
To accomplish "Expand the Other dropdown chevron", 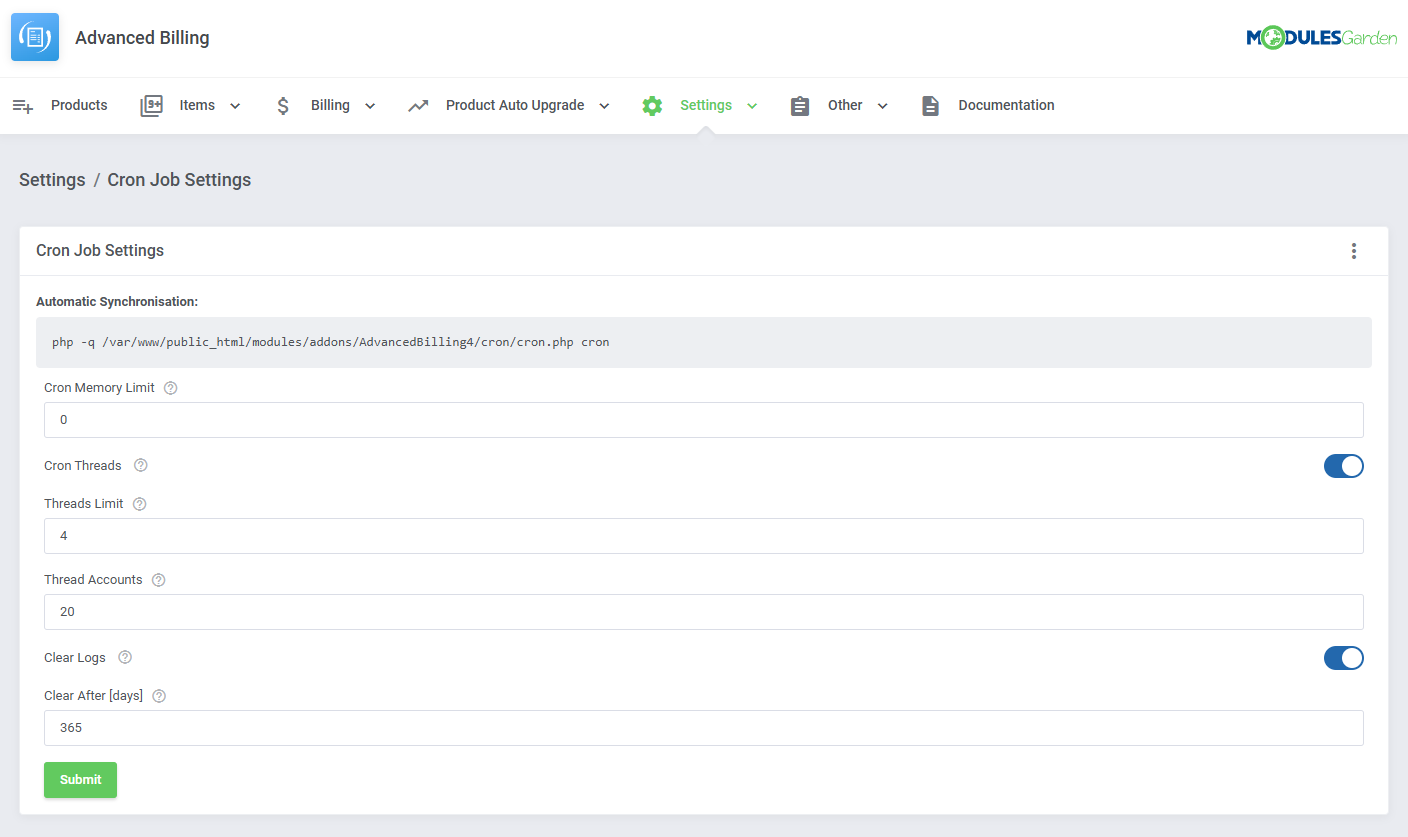I will click(x=882, y=106).
